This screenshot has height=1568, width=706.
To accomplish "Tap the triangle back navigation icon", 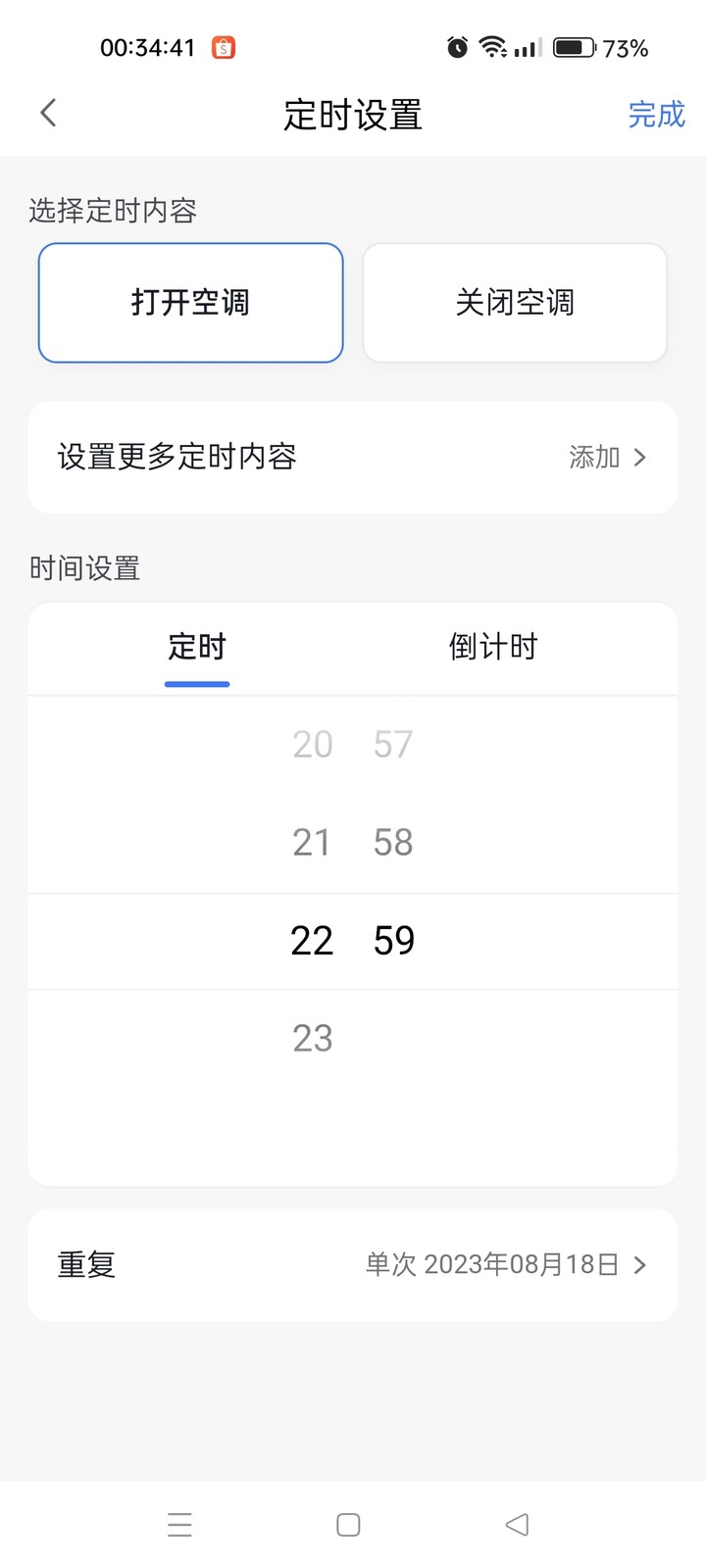I will [517, 1525].
